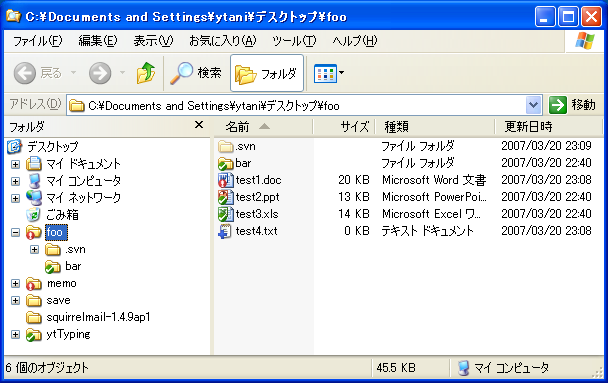This screenshot has width=608, height=383.
Task: Open the Views dropdown arrow
Action: (x=342, y=72)
